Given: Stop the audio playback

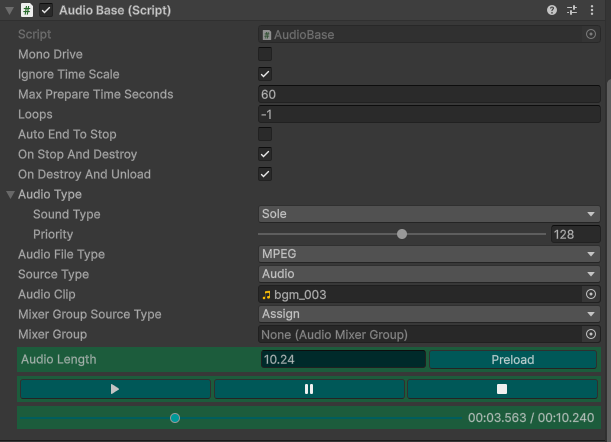Looking at the screenshot, I should pos(502,389).
